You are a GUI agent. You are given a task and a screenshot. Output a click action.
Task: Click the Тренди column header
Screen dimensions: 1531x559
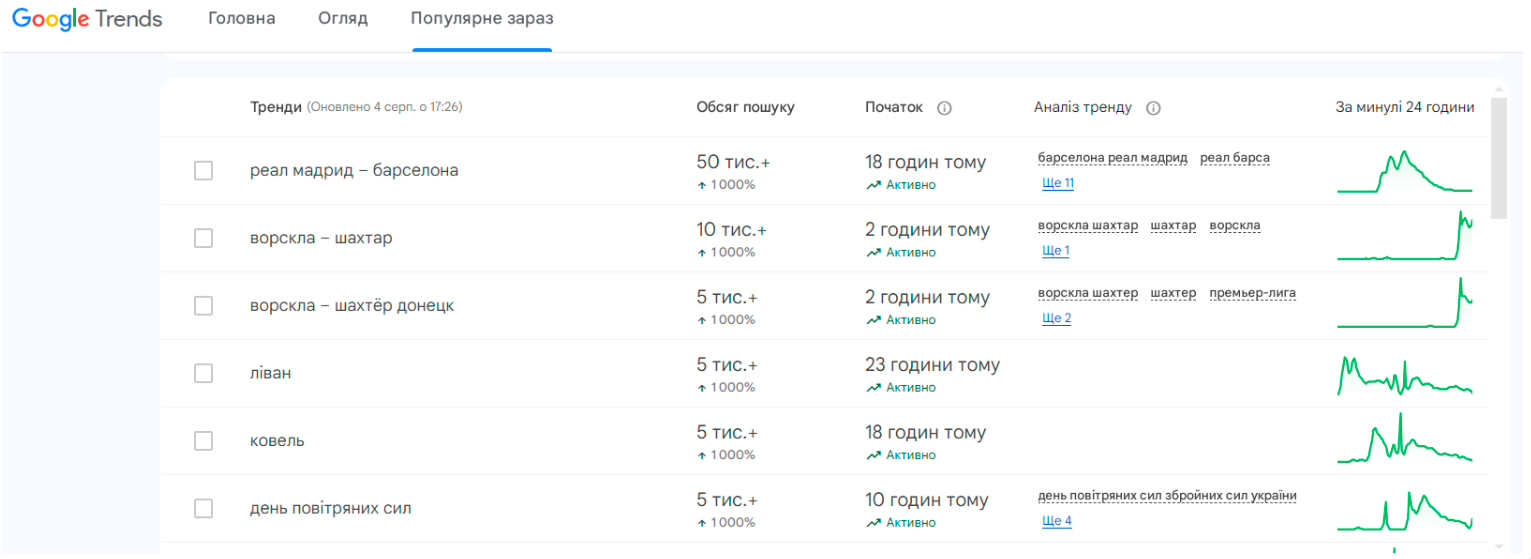click(x=276, y=107)
